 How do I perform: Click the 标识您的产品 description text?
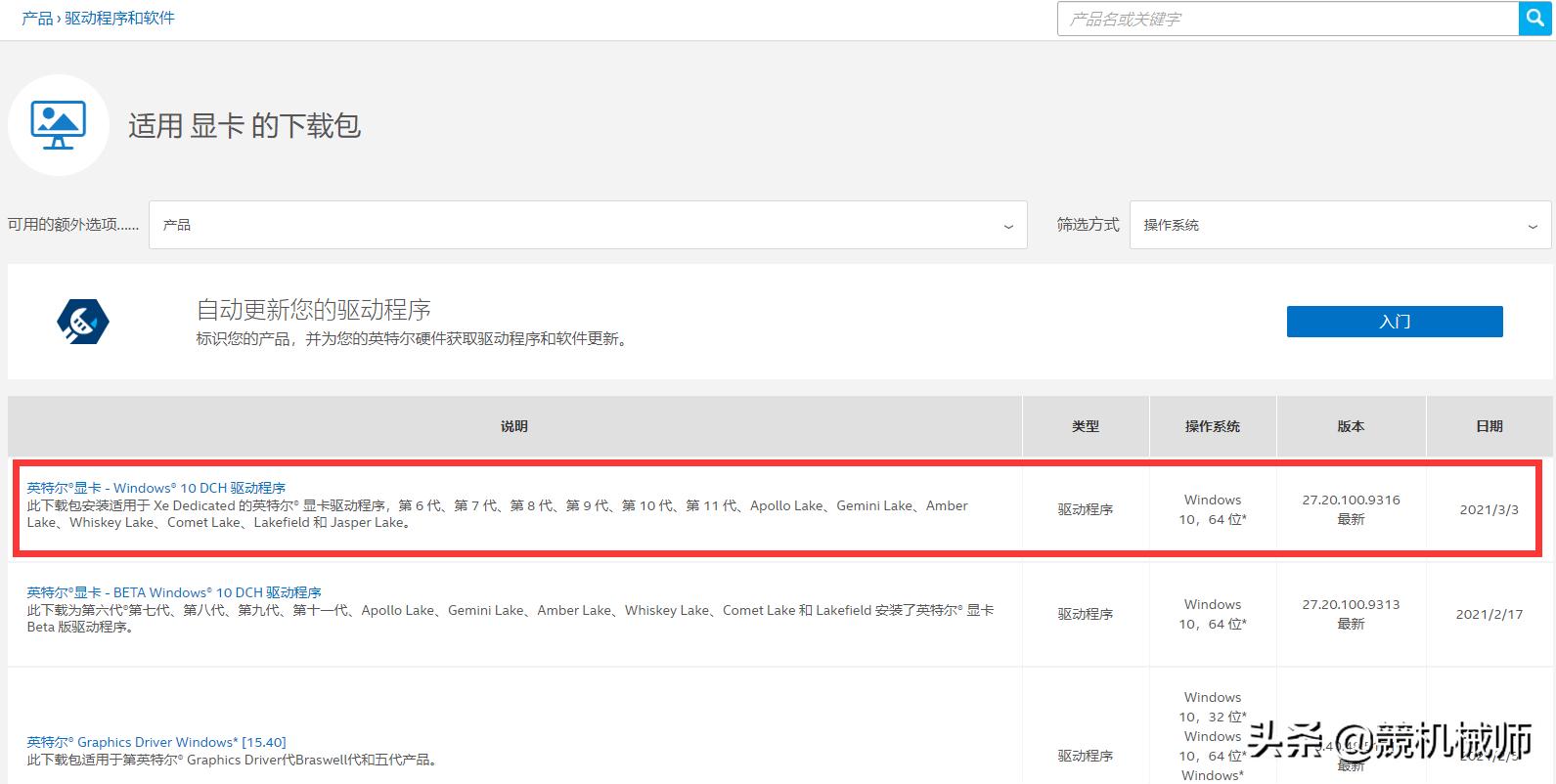pos(412,338)
